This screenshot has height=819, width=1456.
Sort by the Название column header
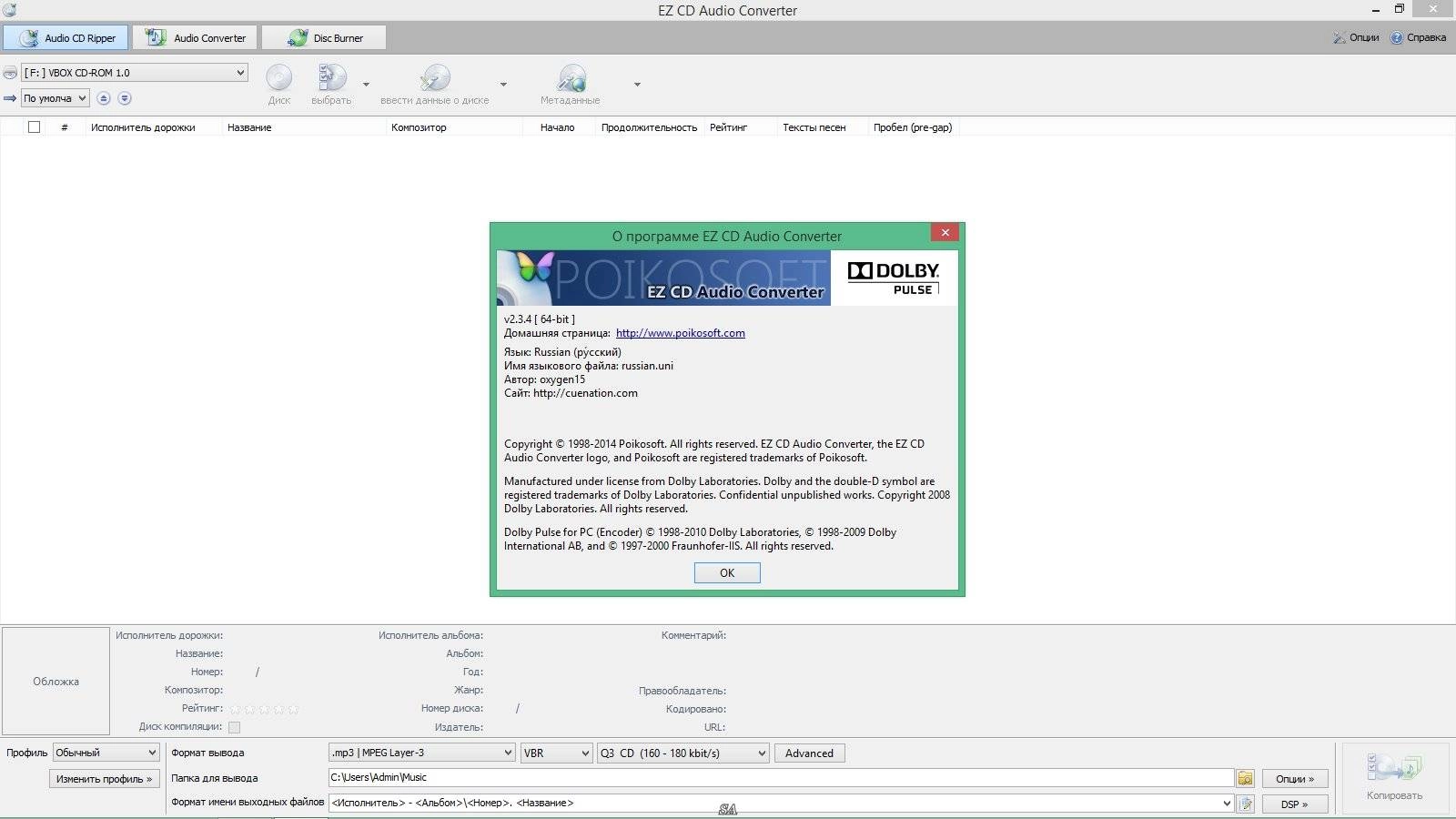(304, 127)
